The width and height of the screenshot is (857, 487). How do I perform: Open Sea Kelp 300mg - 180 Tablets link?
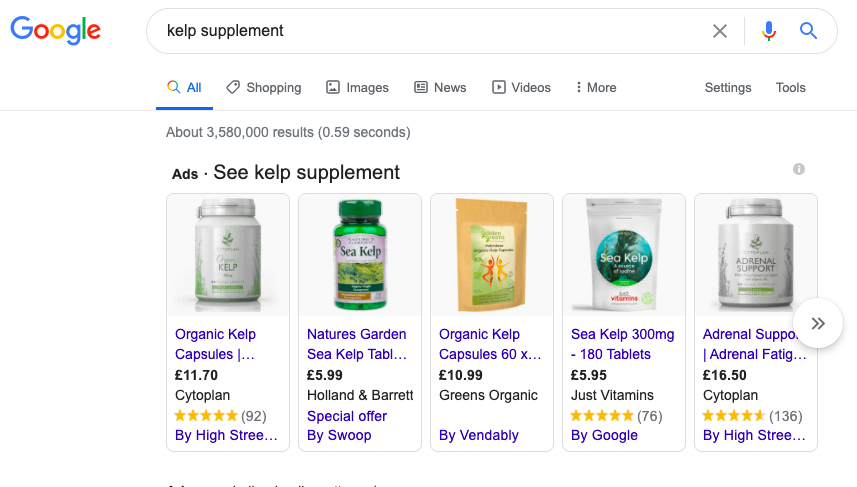tap(623, 344)
